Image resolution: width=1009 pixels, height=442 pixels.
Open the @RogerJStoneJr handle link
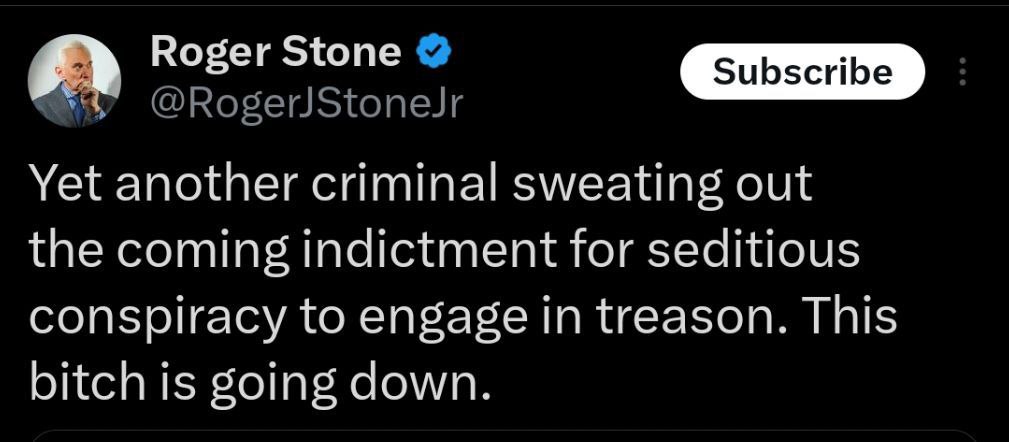(306, 103)
